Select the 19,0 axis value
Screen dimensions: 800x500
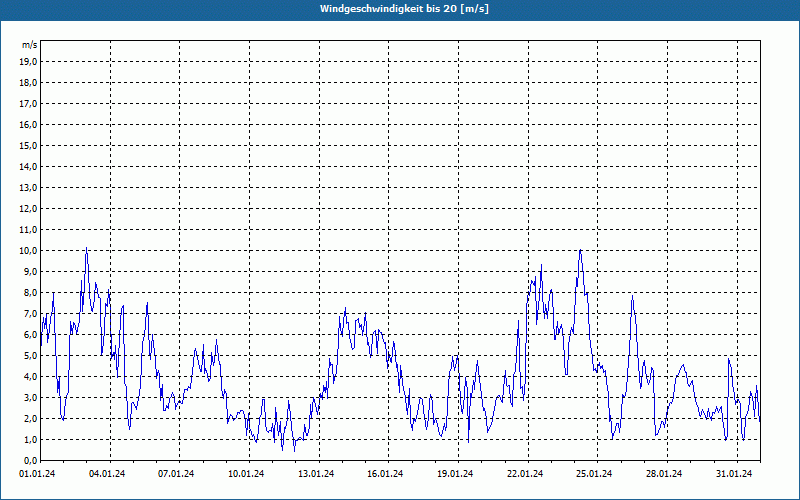[28, 62]
